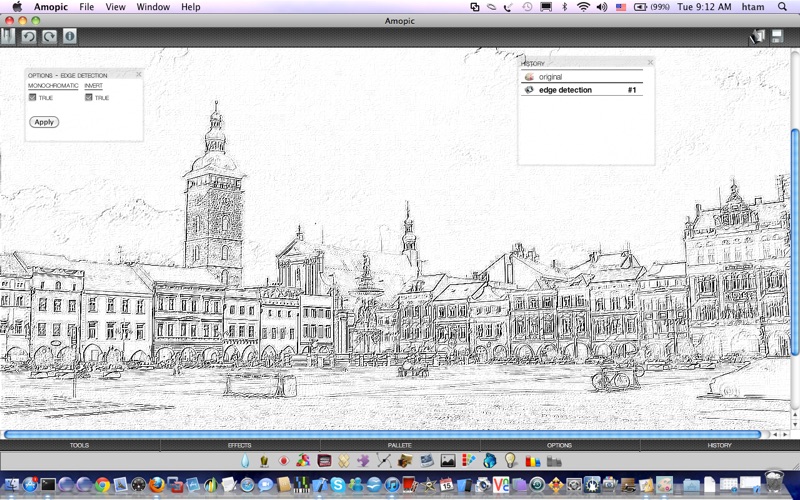Screen dimensions: 800x500
Task: Select the curve node effect icon
Action: tap(384, 461)
